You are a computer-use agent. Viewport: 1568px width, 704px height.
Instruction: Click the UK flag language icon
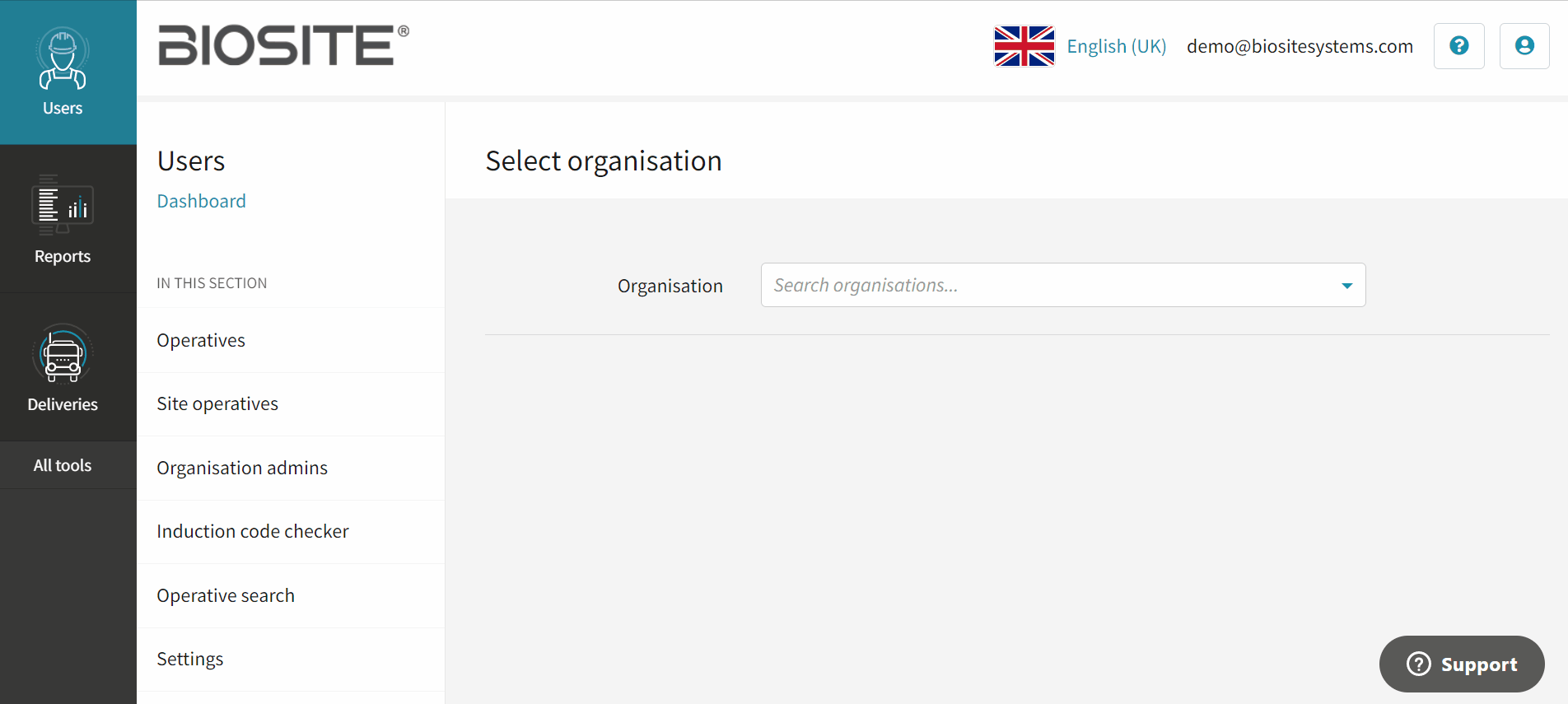(1024, 46)
